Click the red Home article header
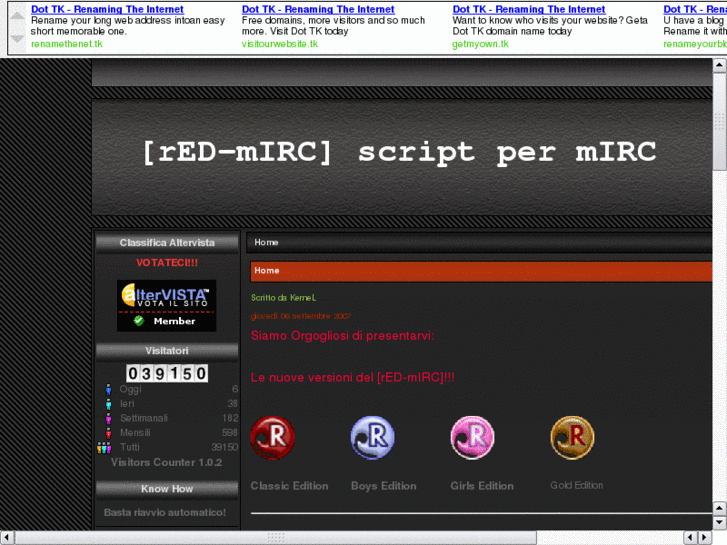727x545 pixels. click(x=481, y=271)
